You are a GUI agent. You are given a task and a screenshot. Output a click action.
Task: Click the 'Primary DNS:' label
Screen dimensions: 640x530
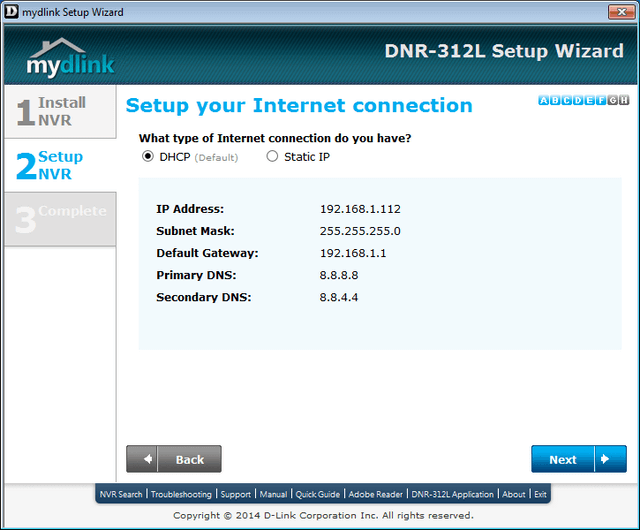196,275
